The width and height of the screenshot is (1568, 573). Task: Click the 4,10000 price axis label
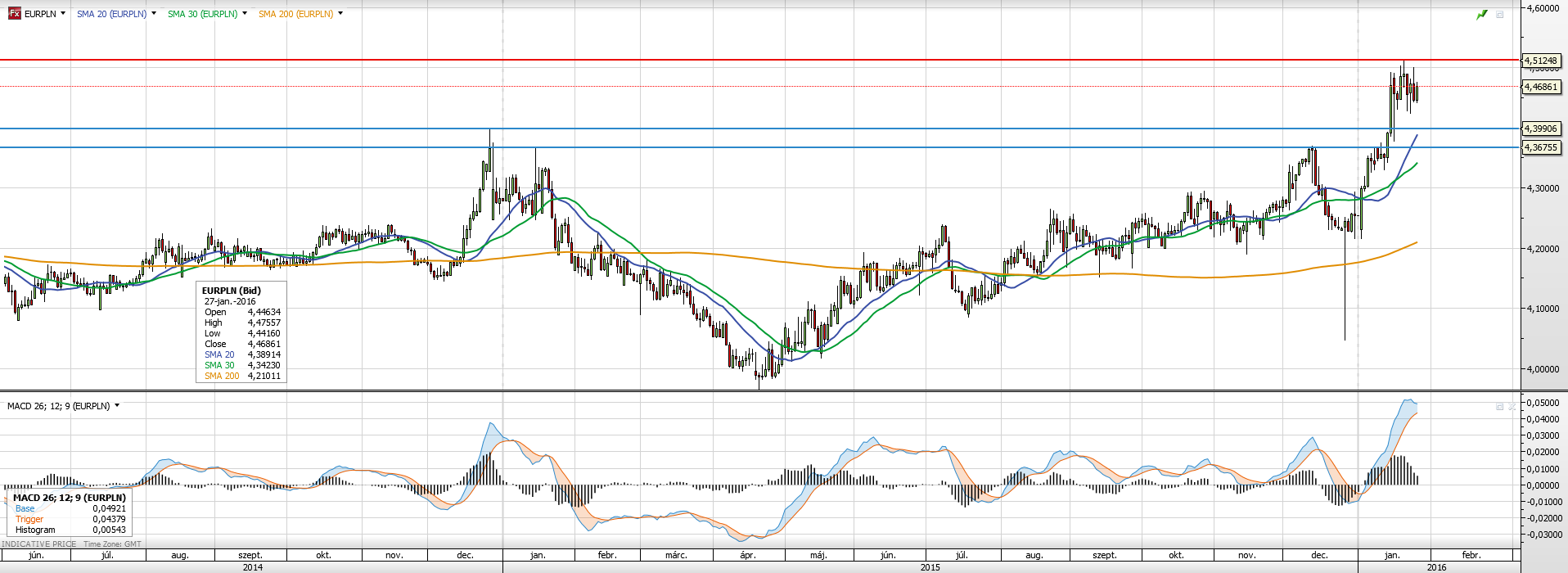point(1542,309)
